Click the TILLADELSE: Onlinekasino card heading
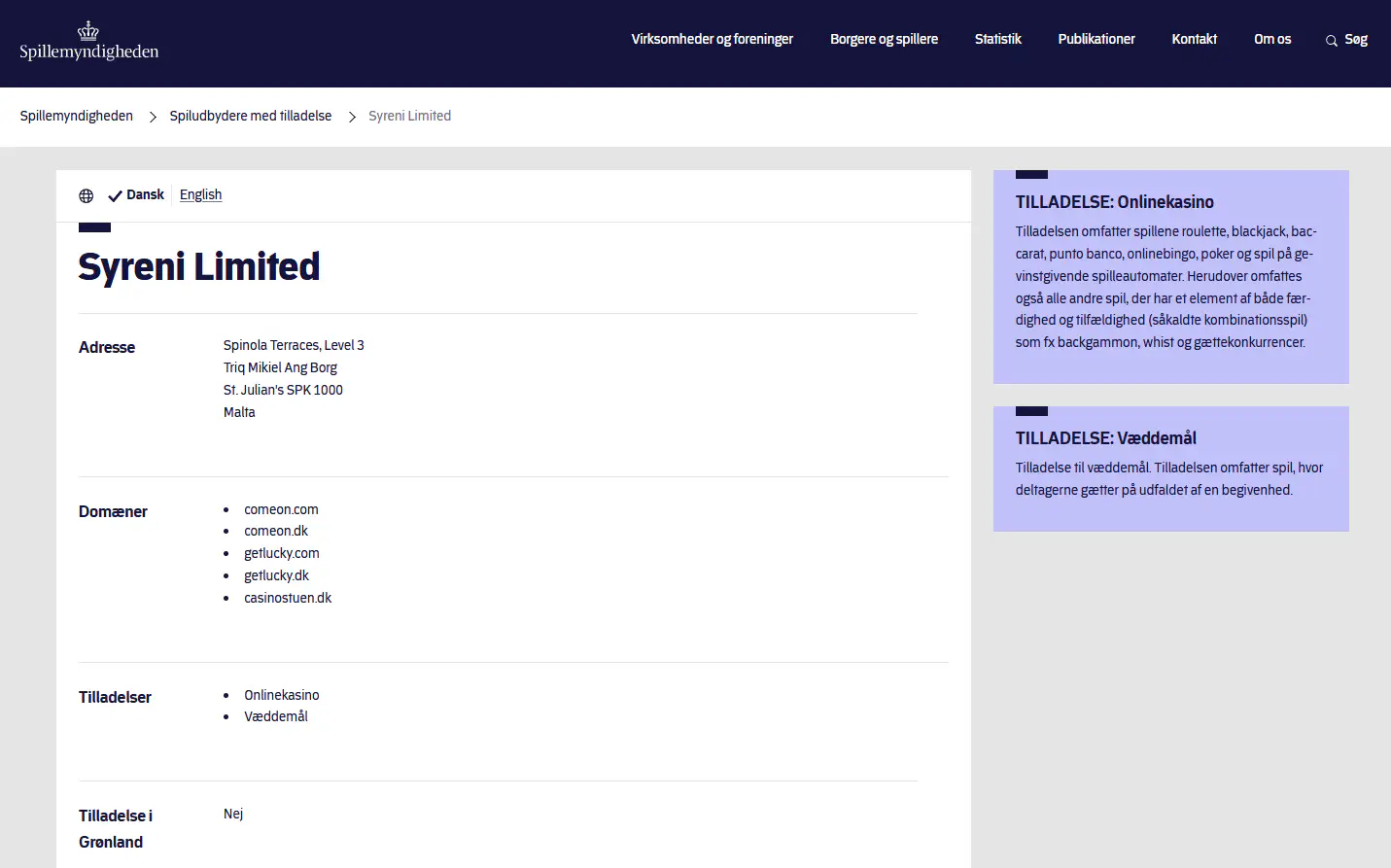 [1115, 202]
